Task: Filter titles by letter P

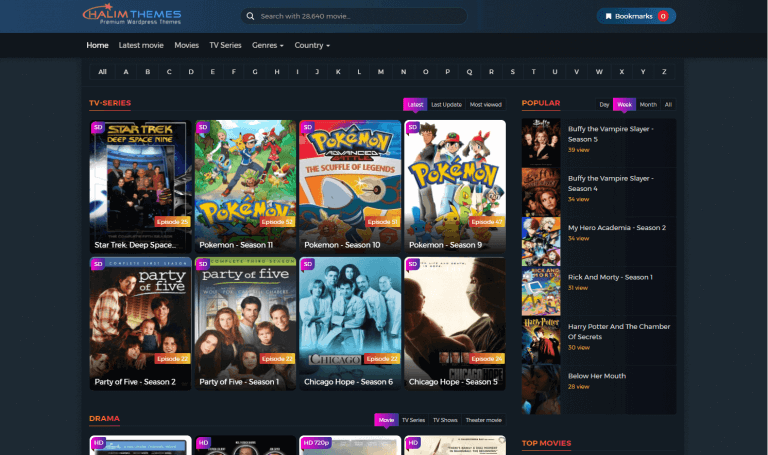Action: [447, 72]
